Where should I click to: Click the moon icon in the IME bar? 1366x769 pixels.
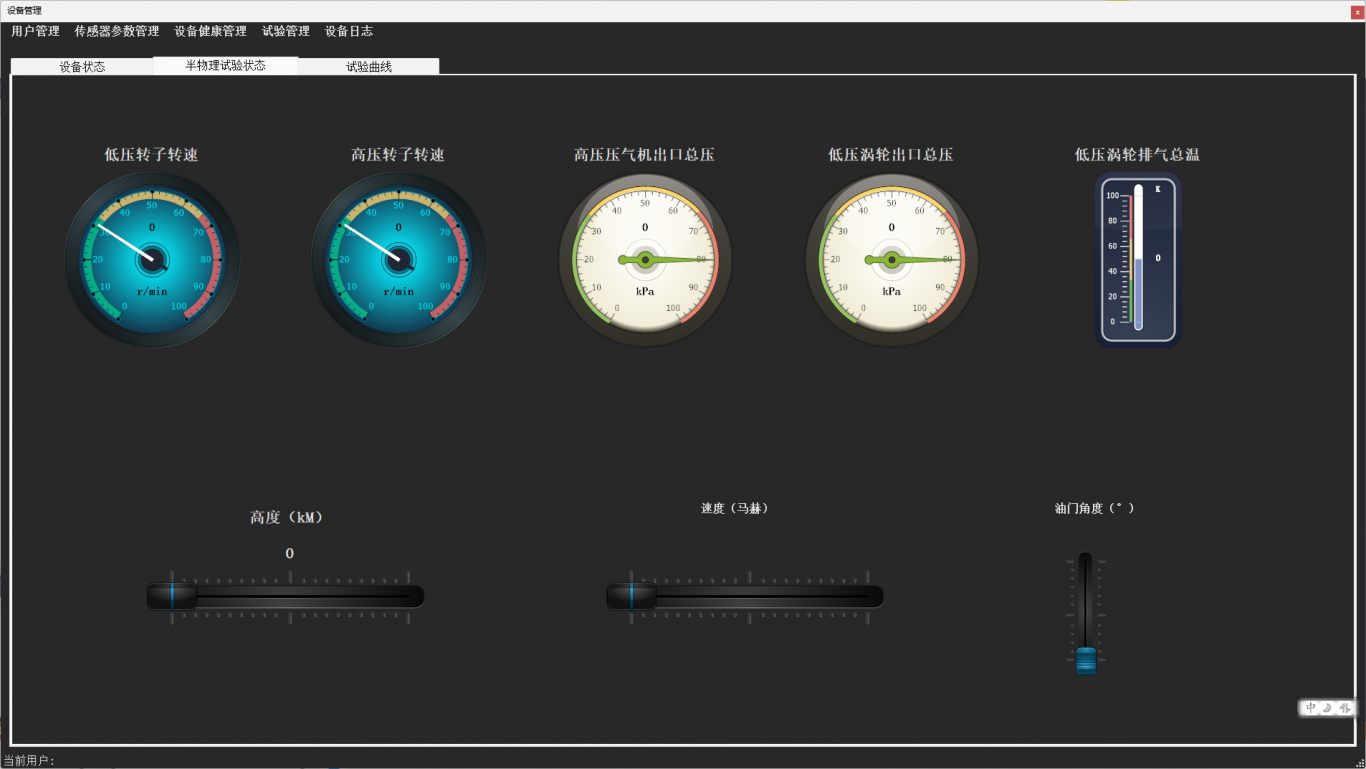[x=1327, y=708]
